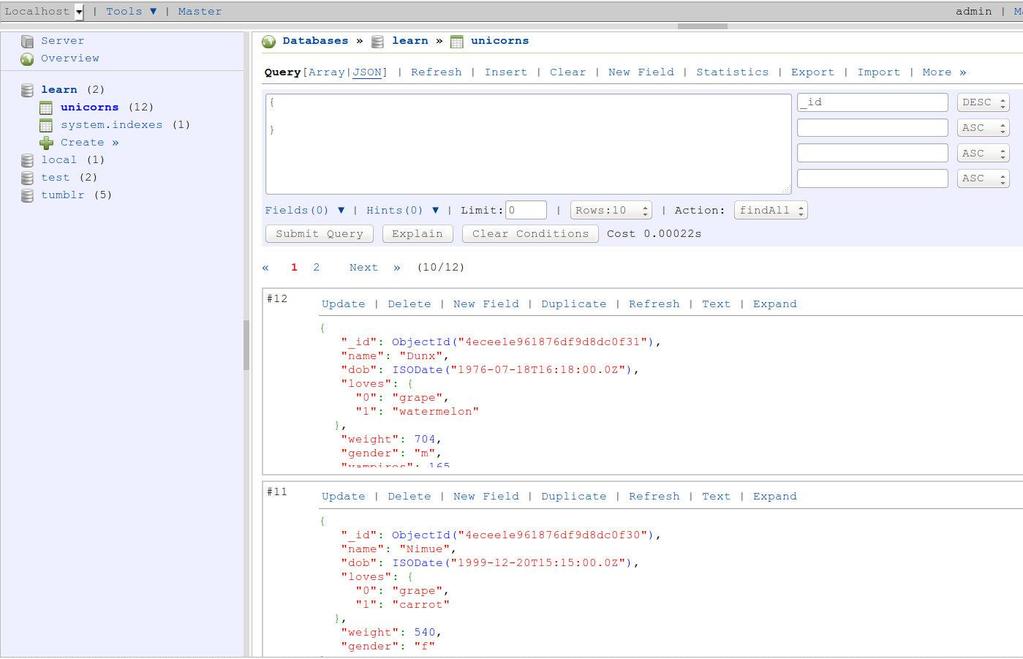The image size is (1023, 659).
Task: Click breadcrumb unicorns table icon
Action: coord(457,42)
